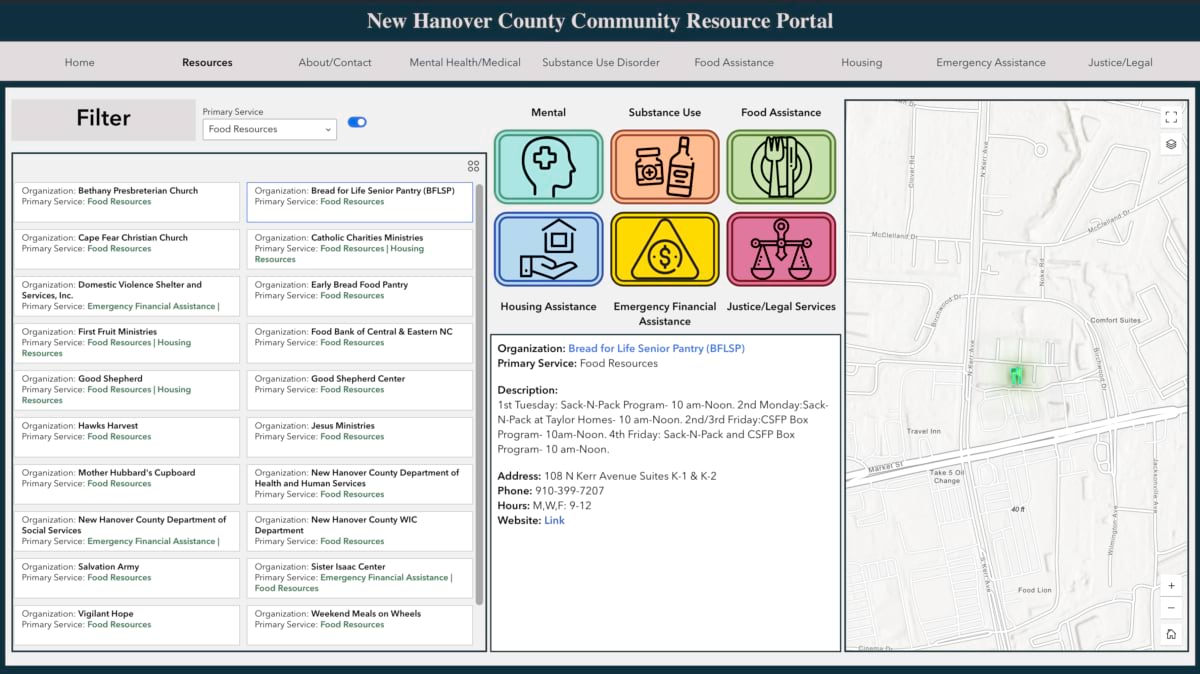Zoom out on the map

(x=1171, y=608)
